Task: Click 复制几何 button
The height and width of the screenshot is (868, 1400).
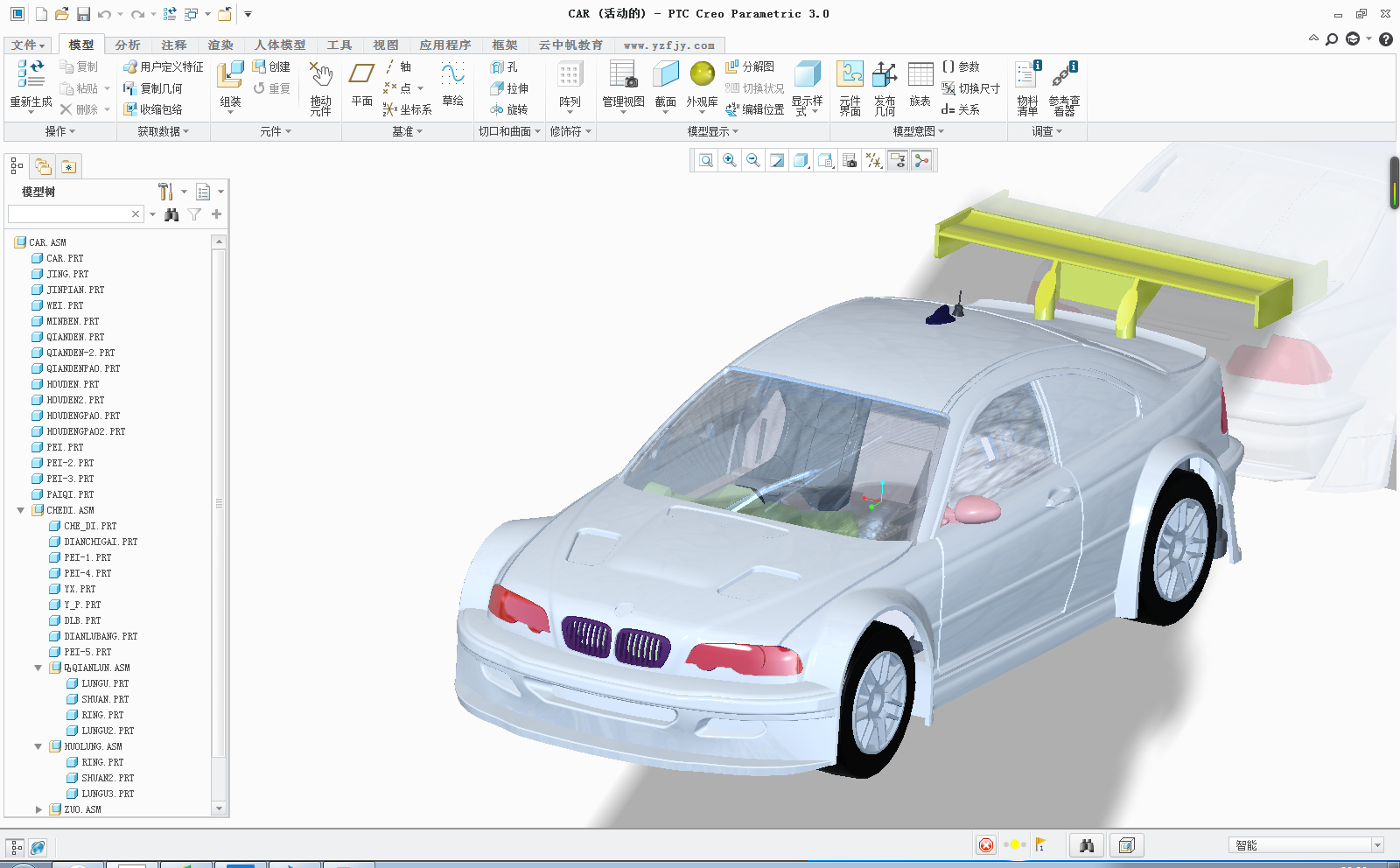Action: pos(152,88)
